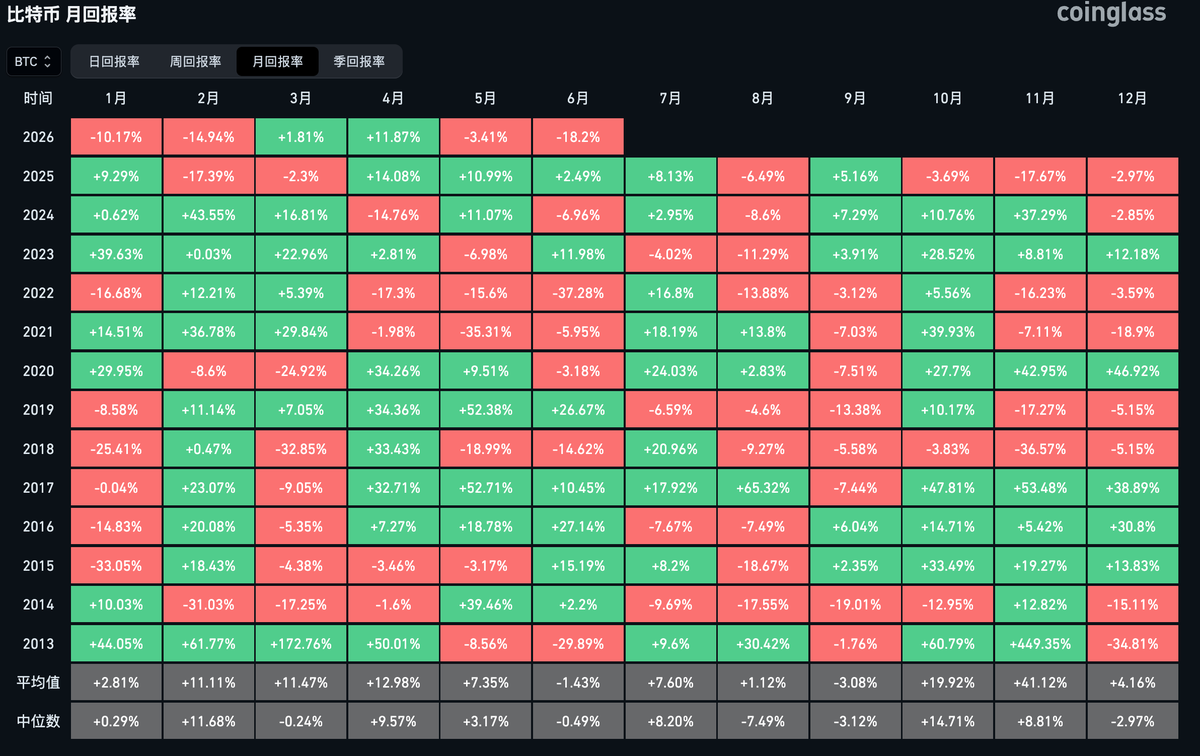Click the 中位数 row label
Image resolution: width=1200 pixels, height=756 pixels.
pyautogui.click(x=39, y=721)
